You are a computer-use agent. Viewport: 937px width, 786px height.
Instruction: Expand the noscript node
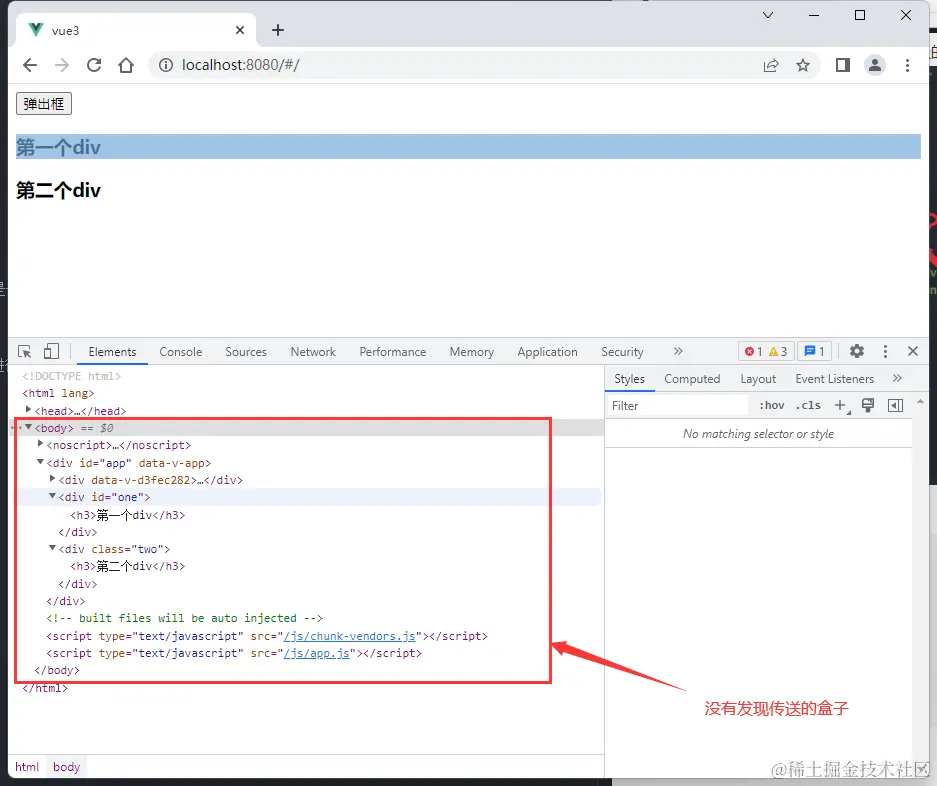[40, 444]
